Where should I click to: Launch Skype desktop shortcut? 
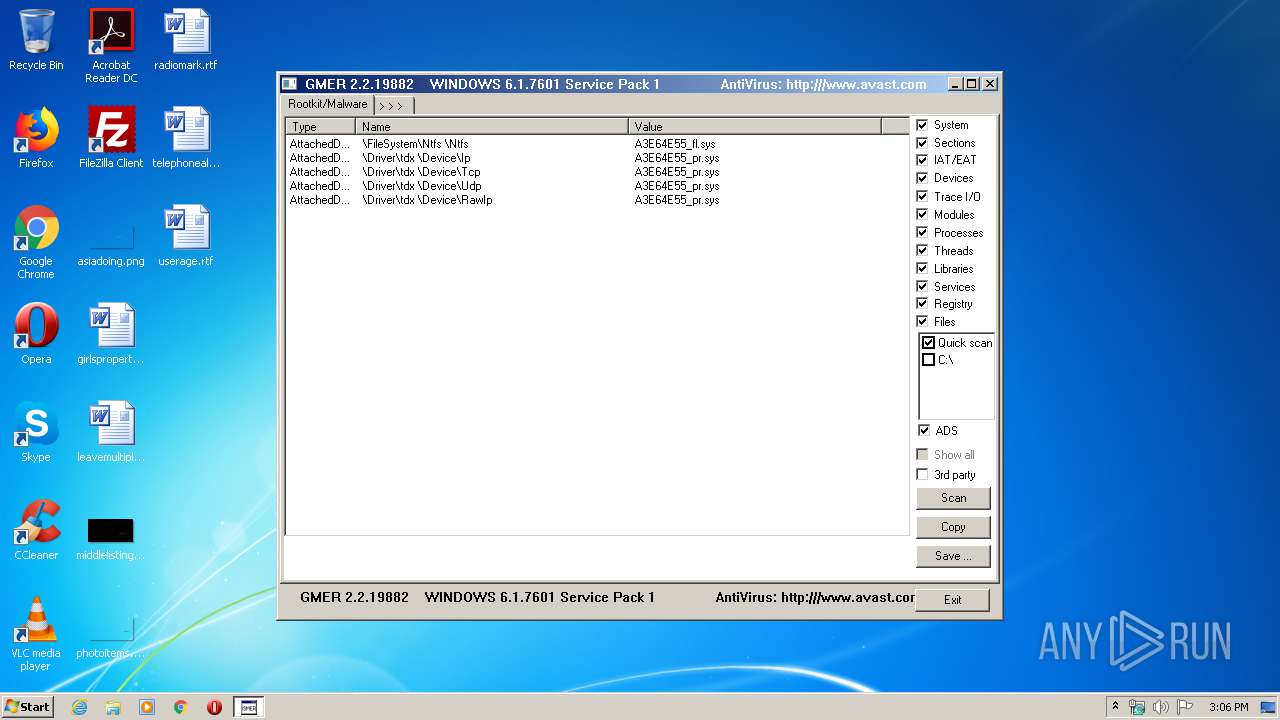click(36, 432)
